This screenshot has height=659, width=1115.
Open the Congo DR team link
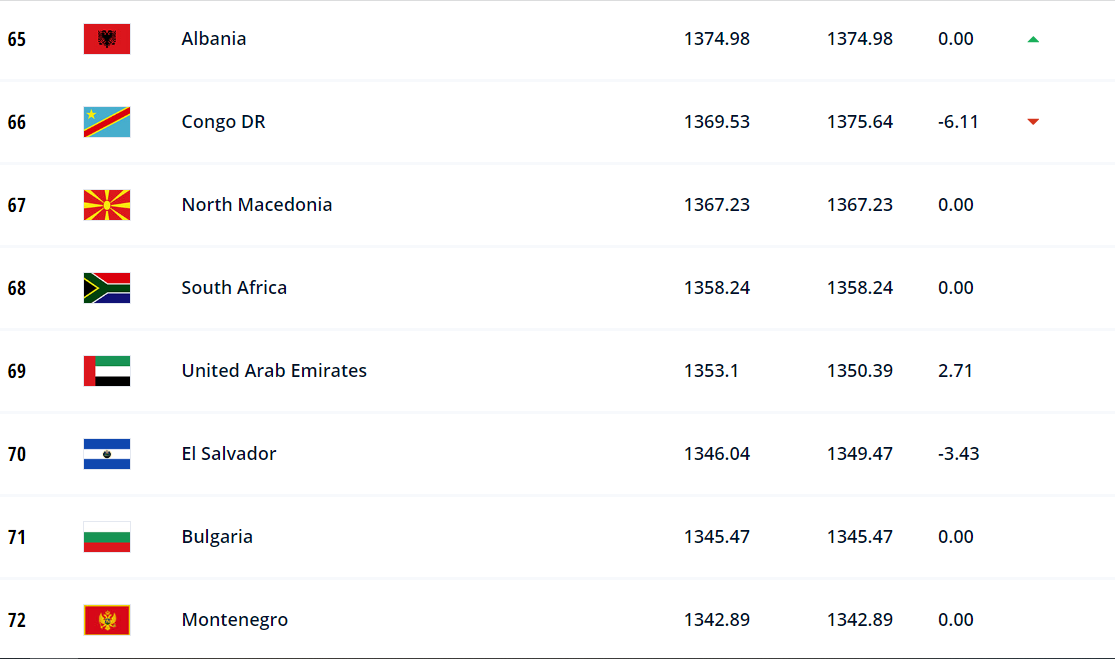(x=223, y=122)
